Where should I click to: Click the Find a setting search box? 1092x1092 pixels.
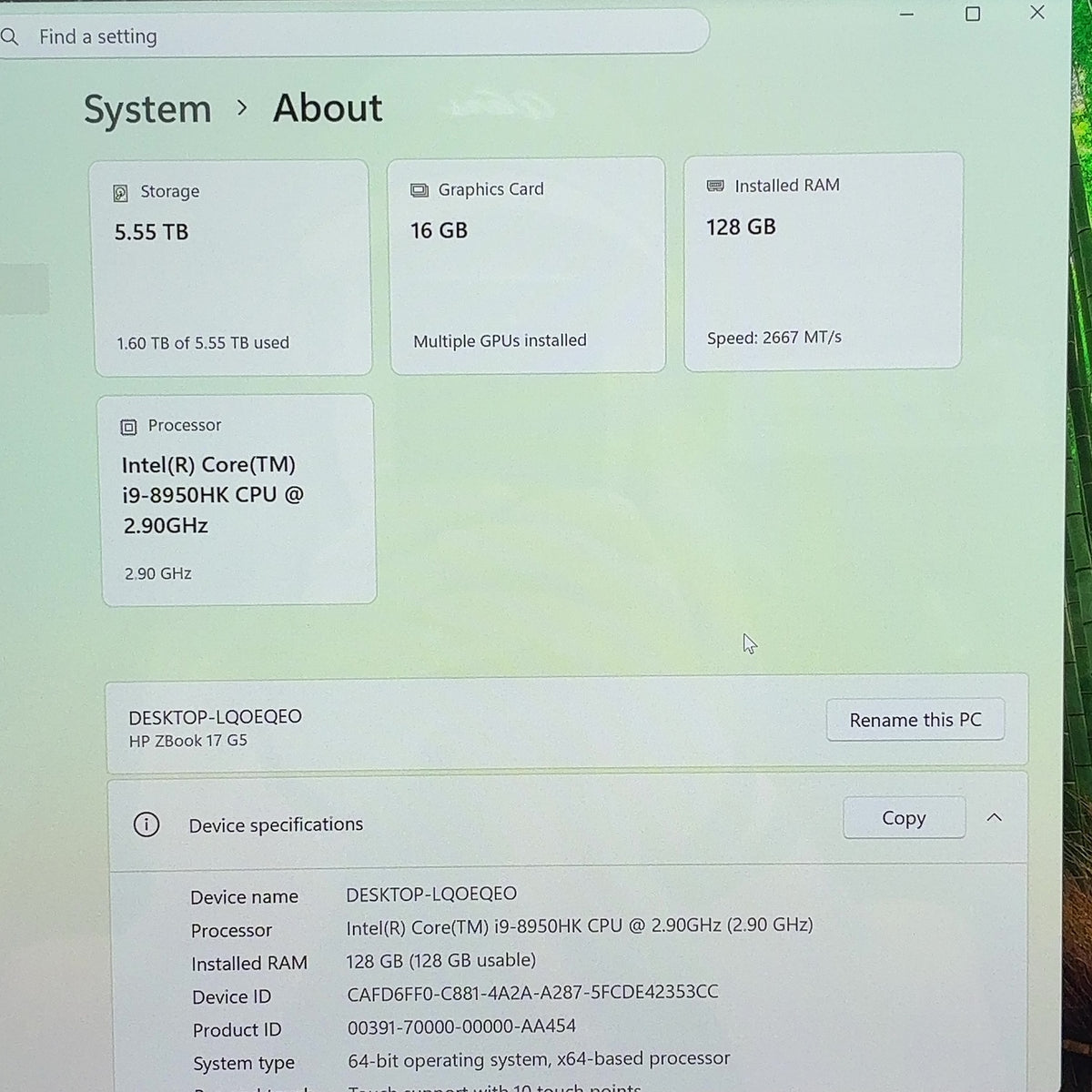click(354, 36)
